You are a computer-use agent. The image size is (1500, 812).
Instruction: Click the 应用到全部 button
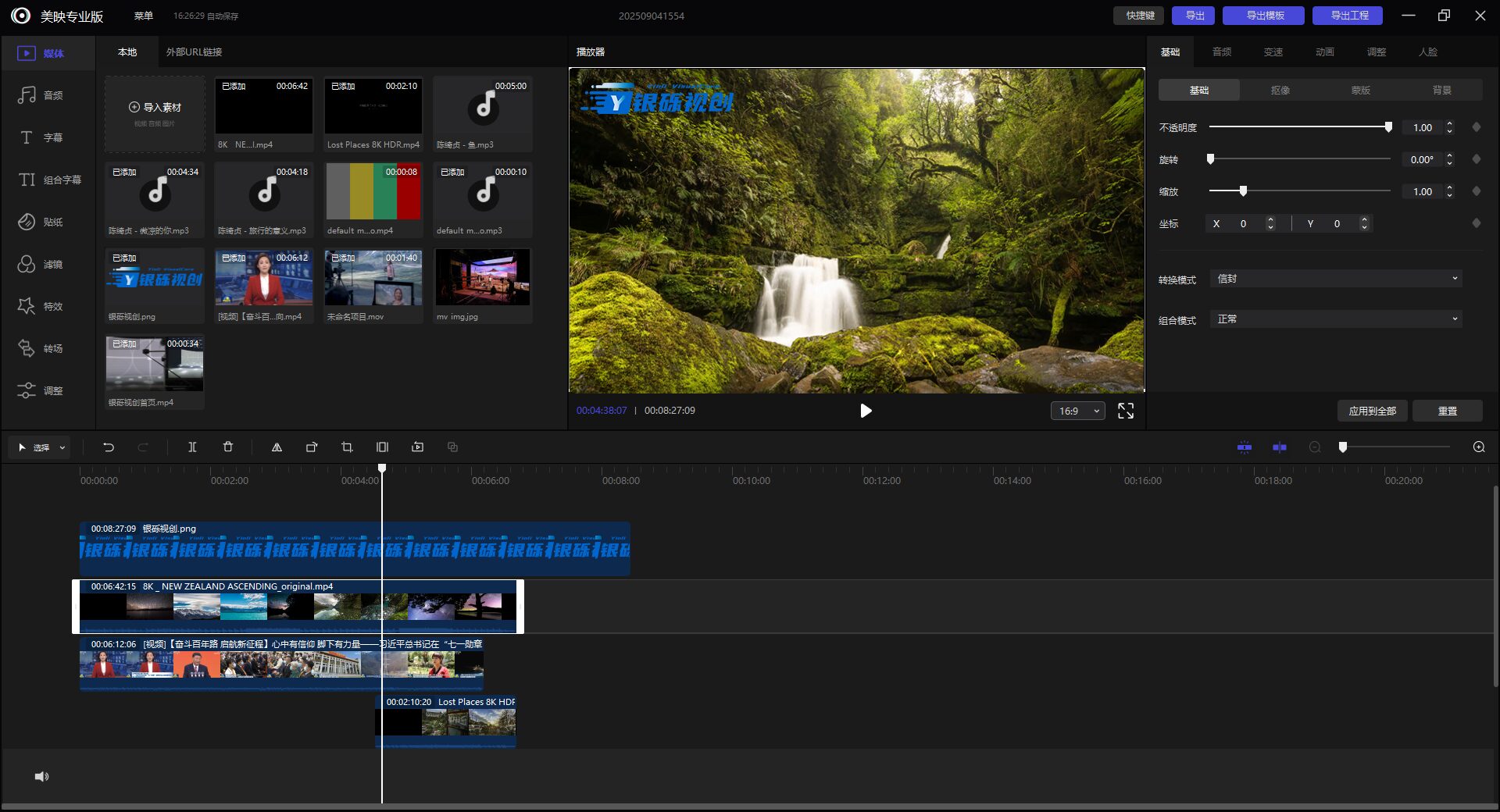tap(1372, 411)
